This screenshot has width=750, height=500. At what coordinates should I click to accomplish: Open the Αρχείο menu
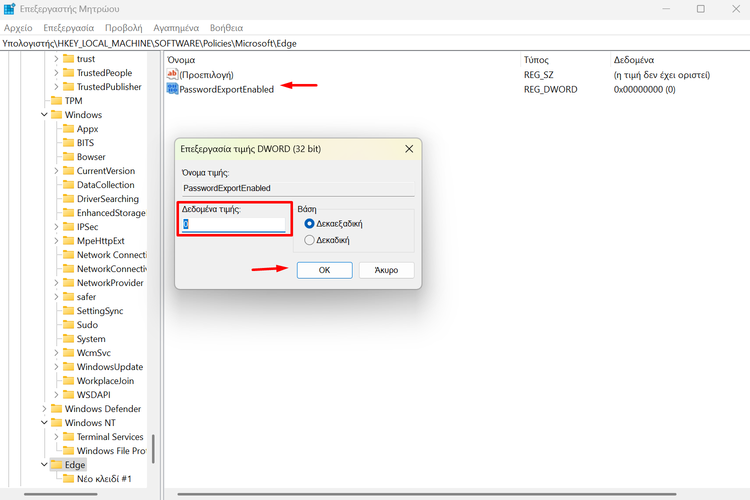pyautogui.click(x=18, y=28)
